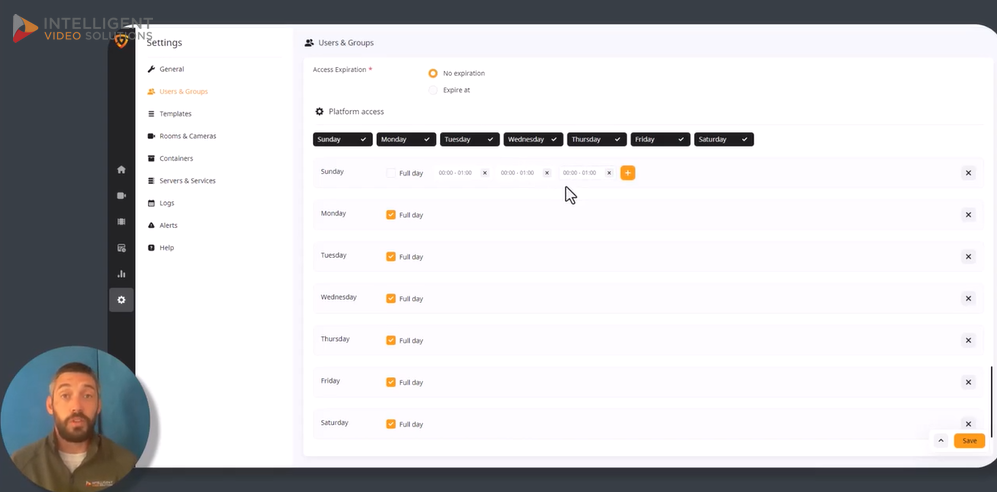
Task: Remove the second Sunday time range
Action: 547,173
